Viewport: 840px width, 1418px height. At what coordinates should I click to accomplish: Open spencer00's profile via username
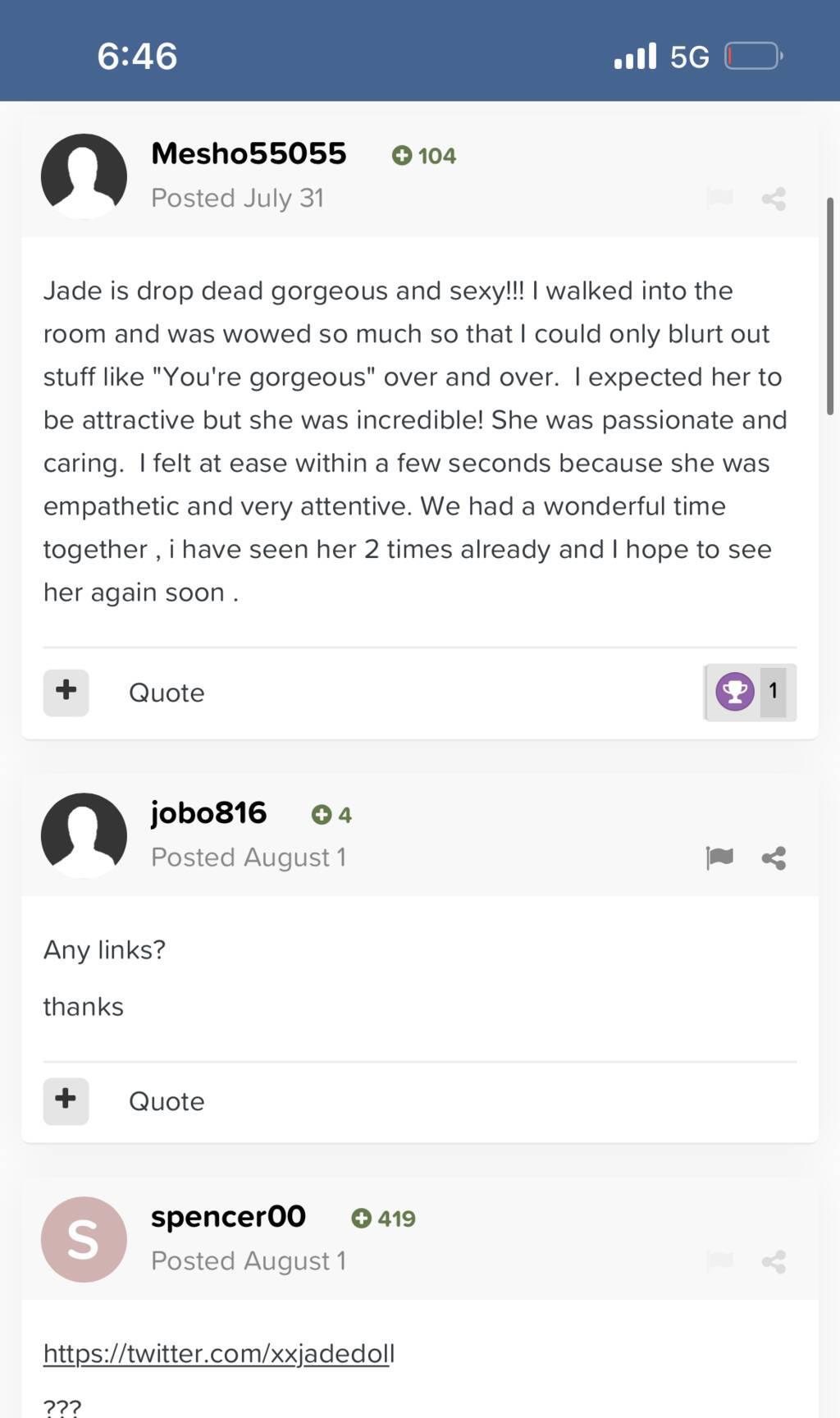coord(228,1216)
